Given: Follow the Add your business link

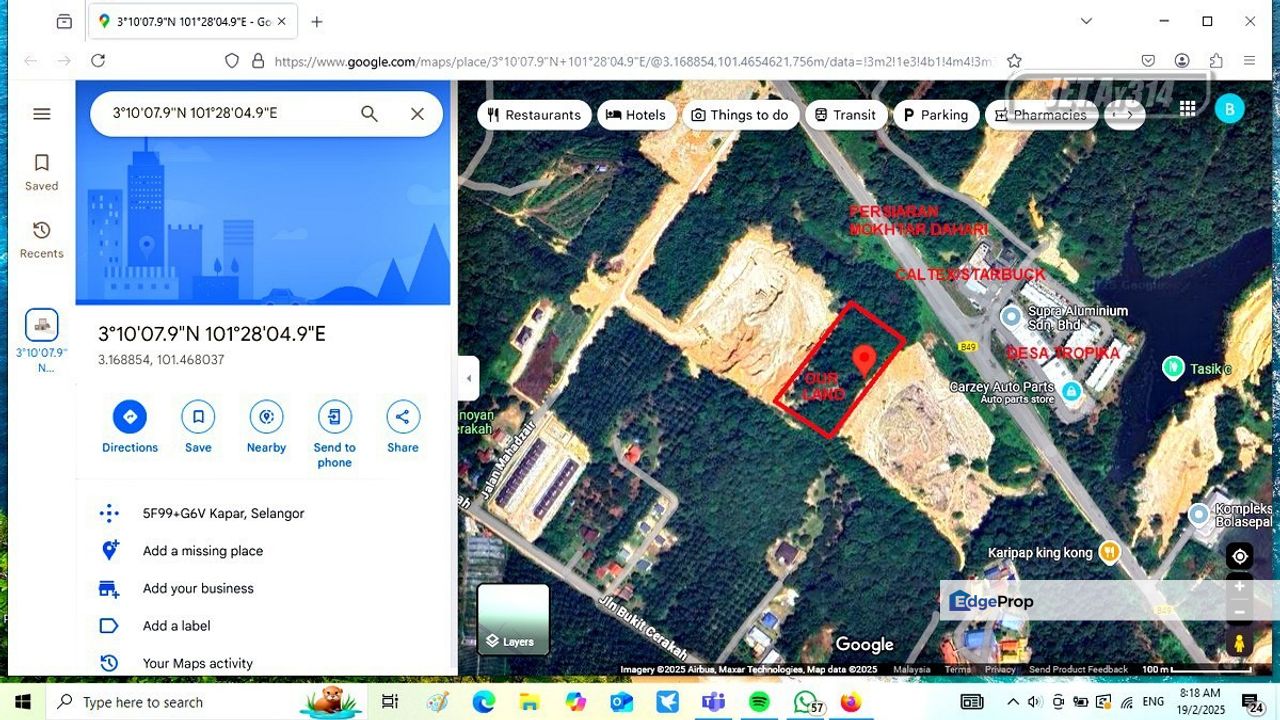Looking at the screenshot, I should 197,588.
